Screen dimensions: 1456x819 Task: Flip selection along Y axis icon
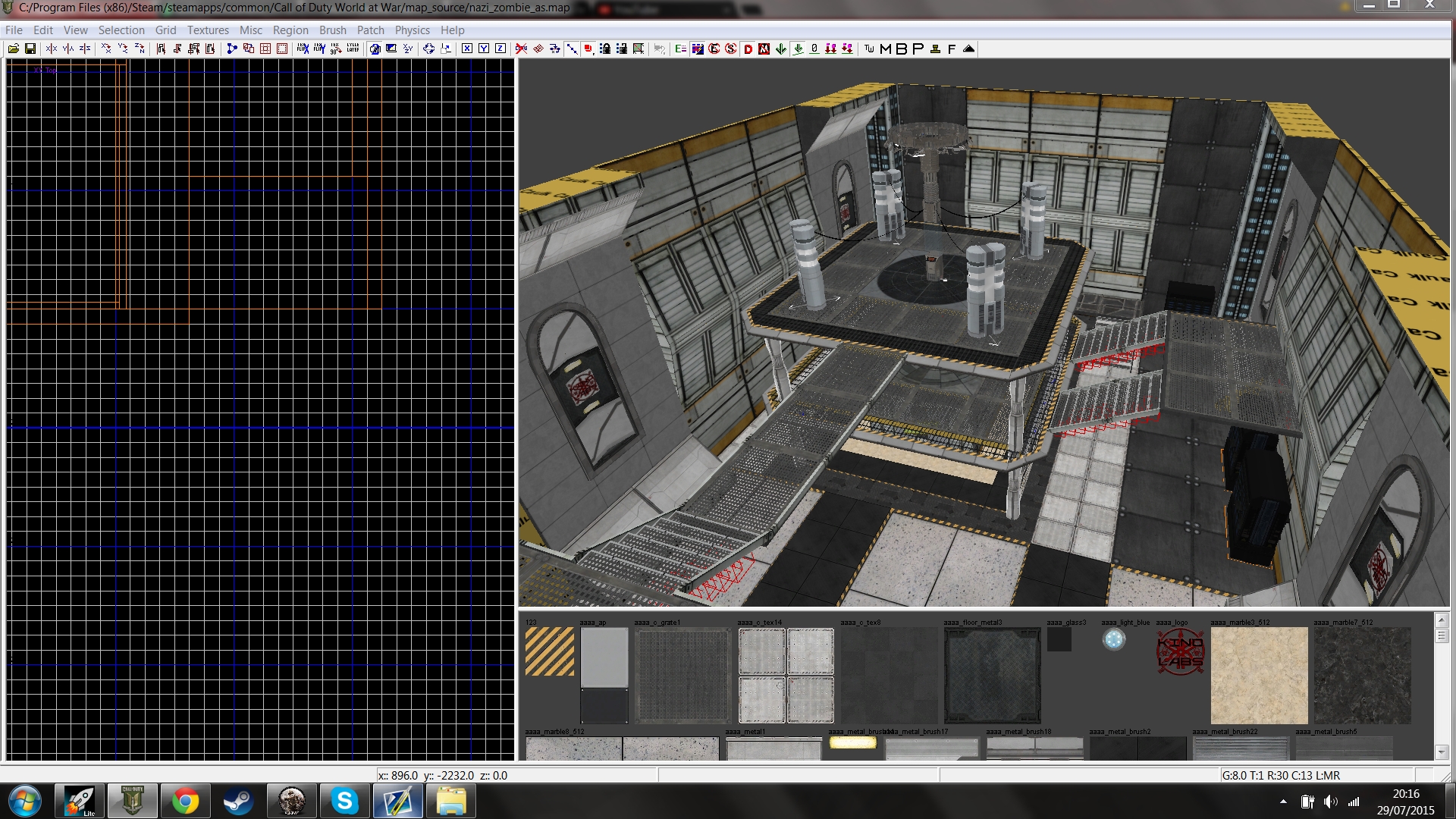pyautogui.click(x=68, y=49)
